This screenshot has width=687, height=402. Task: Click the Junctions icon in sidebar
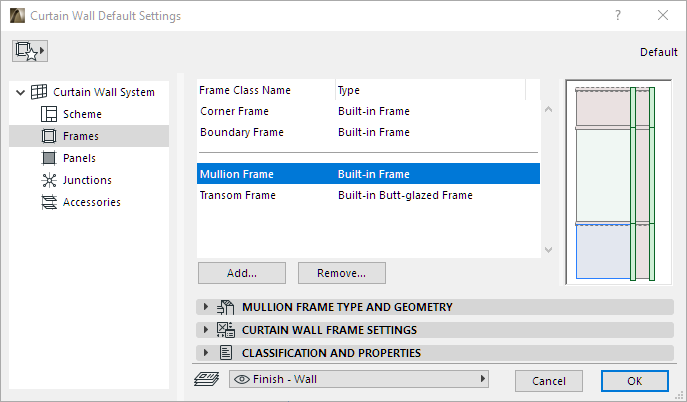[x=49, y=180]
